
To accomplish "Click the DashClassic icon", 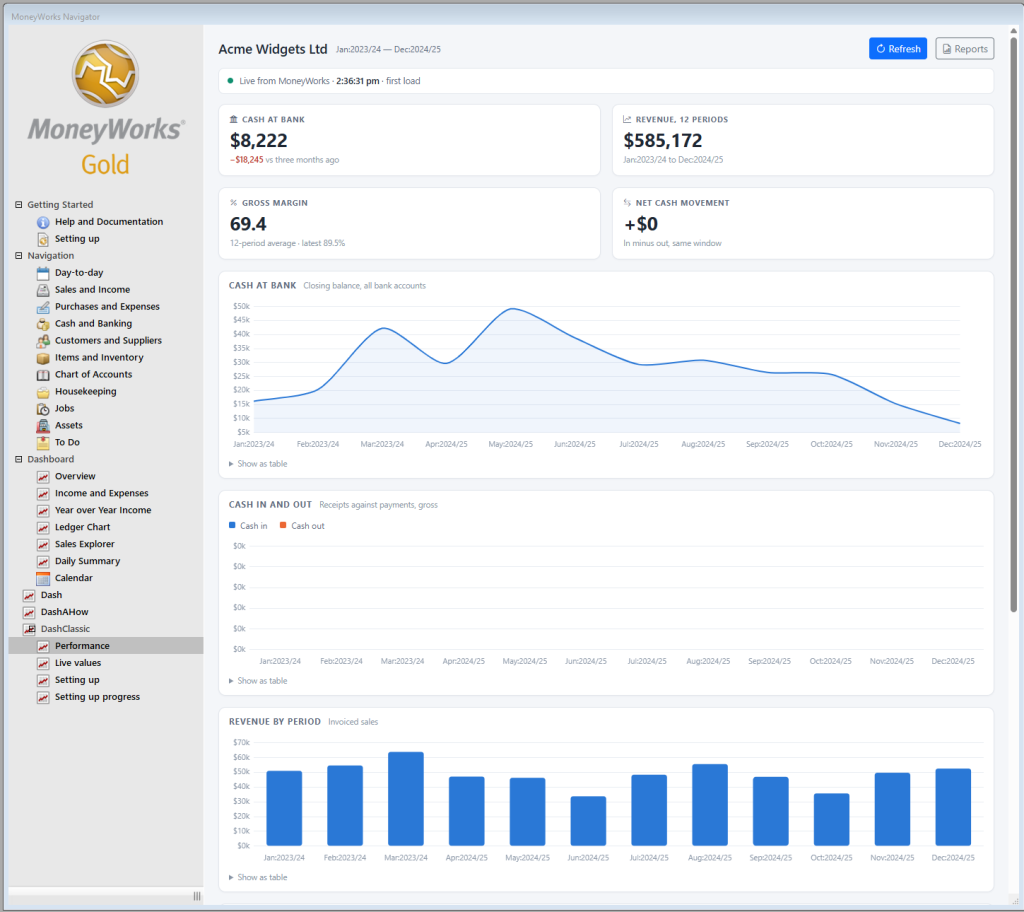I will pos(29,630).
